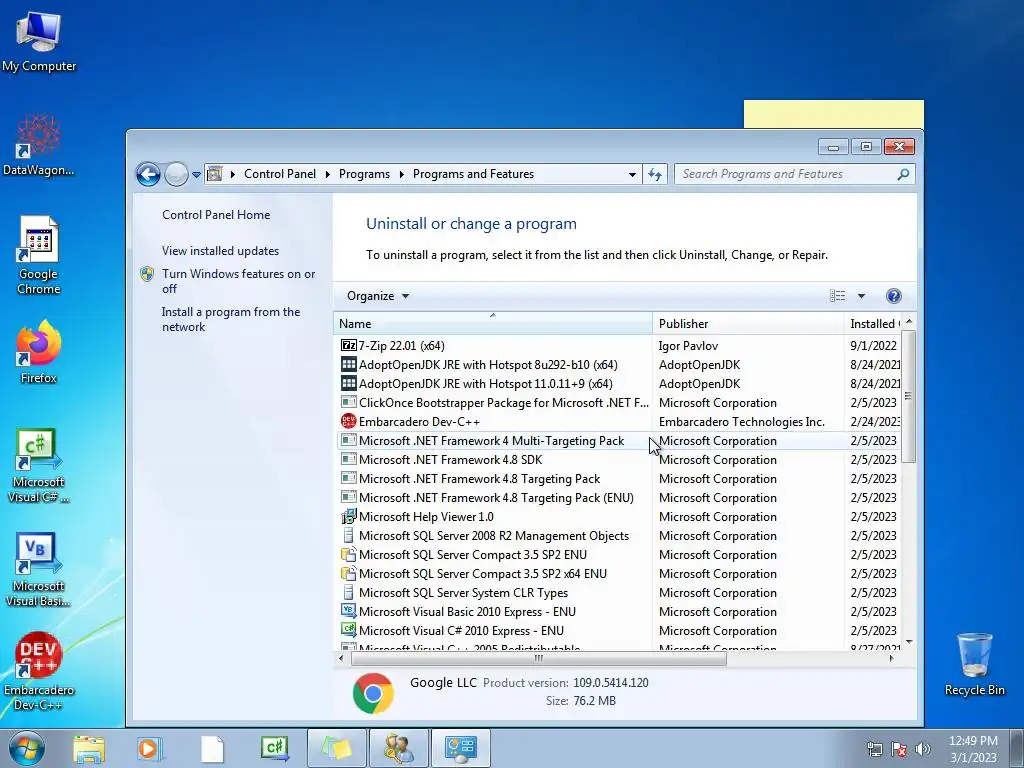Open Visual C# taskbar icon
This screenshot has height=768, width=1024.
274,749
